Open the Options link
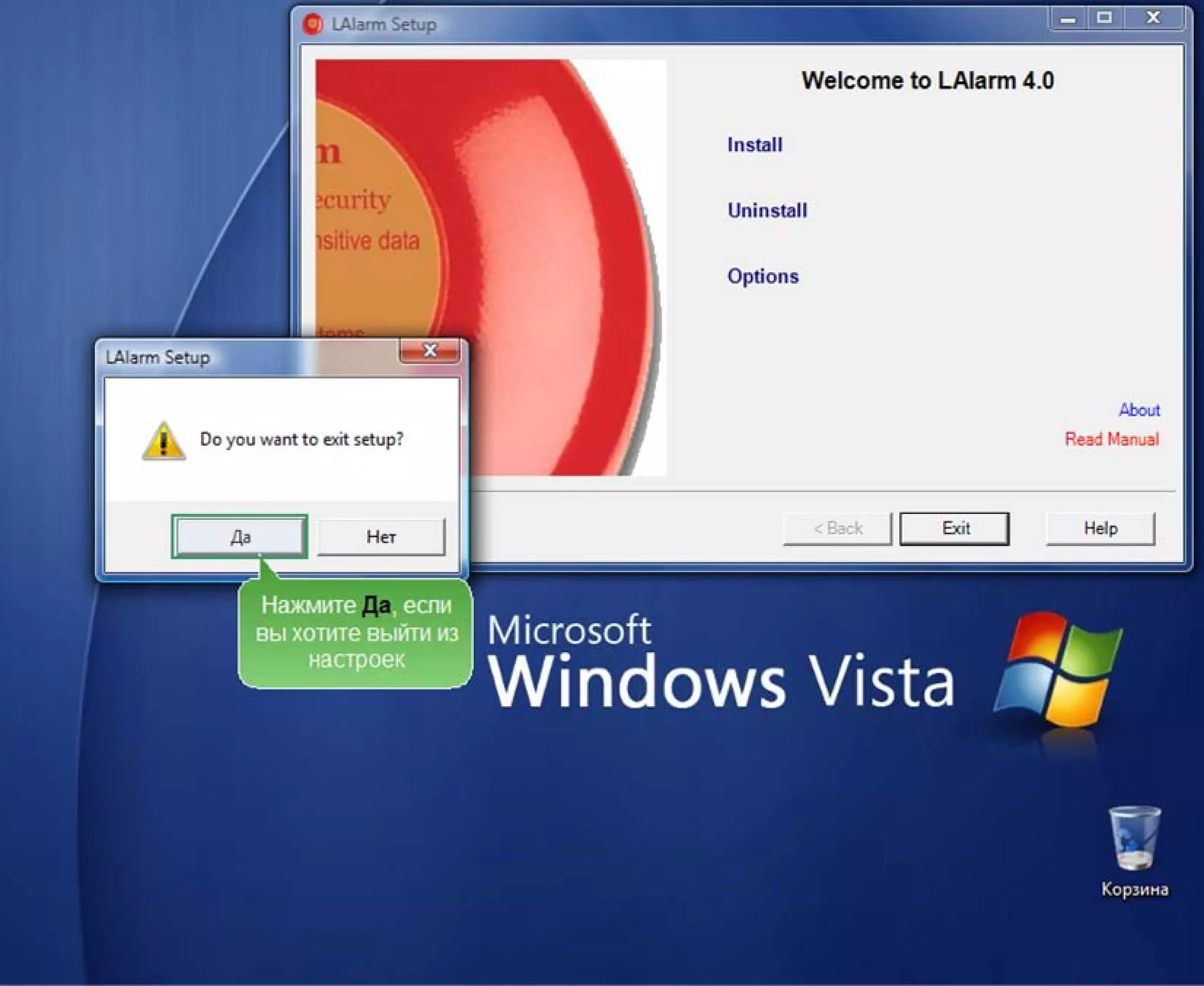The height and width of the screenshot is (986, 1204). pos(762,276)
